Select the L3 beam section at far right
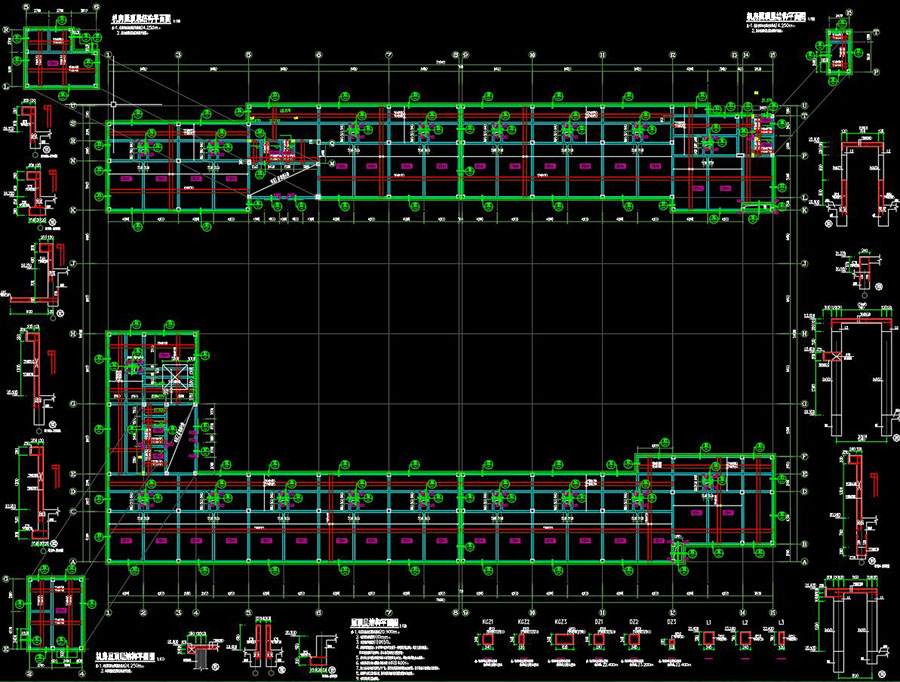 pyautogui.click(x=781, y=638)
